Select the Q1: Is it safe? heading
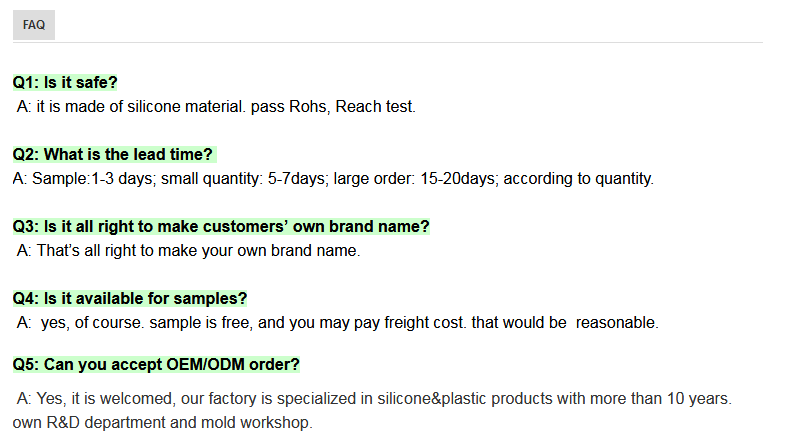The image size is (787, 441). 65,82
